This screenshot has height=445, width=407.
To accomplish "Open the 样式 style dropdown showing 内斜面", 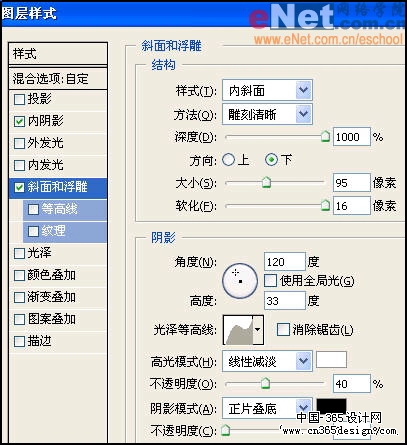I will 267,90.
